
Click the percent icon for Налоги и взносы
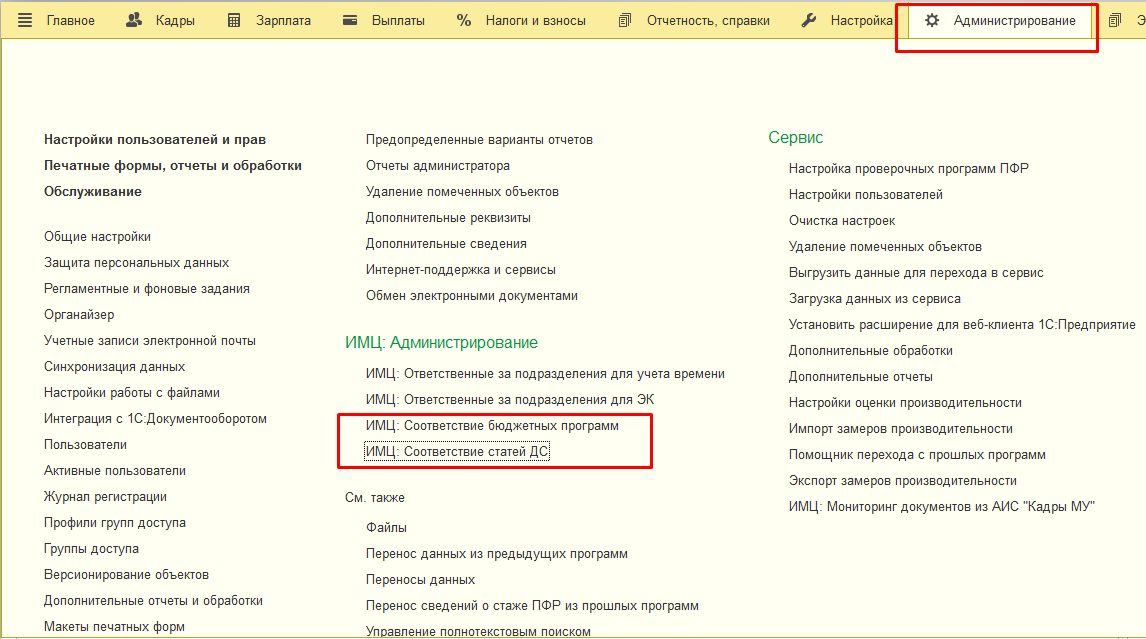[x=464, y=20]
